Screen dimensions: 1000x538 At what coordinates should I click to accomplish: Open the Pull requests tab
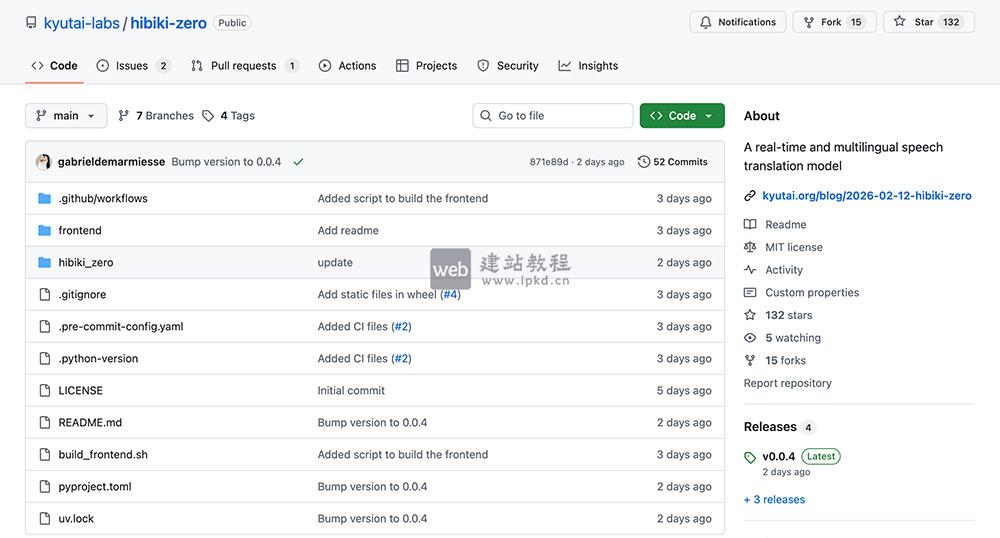point(243,66)
